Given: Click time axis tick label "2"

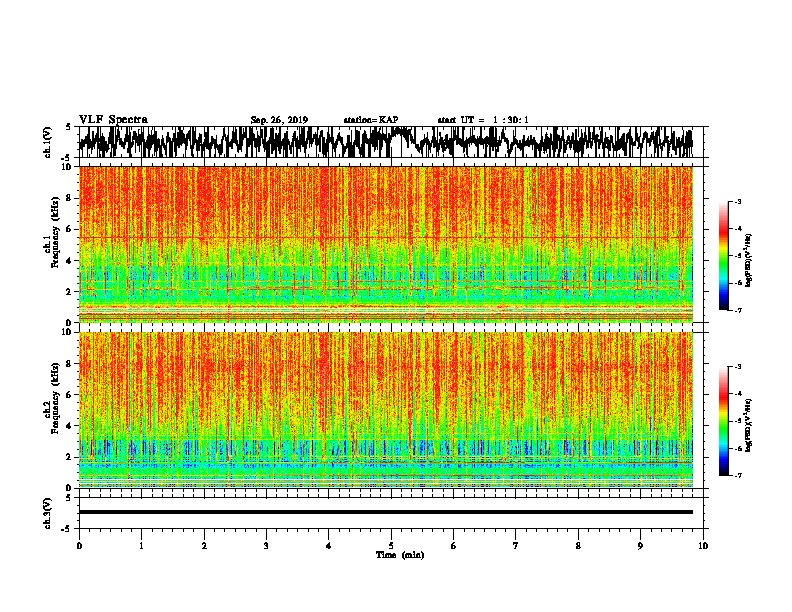Looking at the screenshot, I should pos(204,546).
